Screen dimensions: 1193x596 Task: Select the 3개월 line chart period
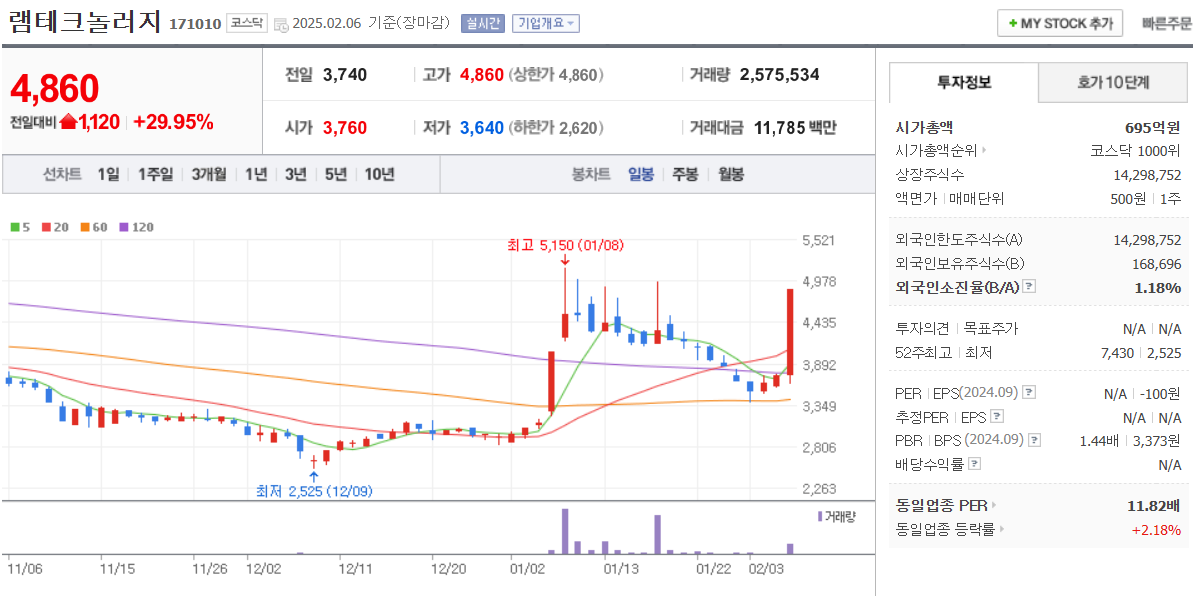(x=209, y=174)
